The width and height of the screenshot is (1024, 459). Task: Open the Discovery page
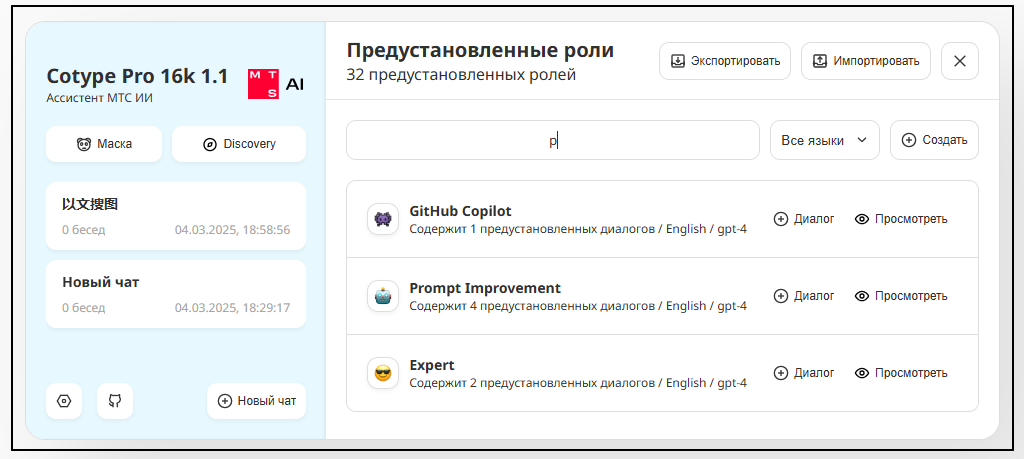point(239,144)
